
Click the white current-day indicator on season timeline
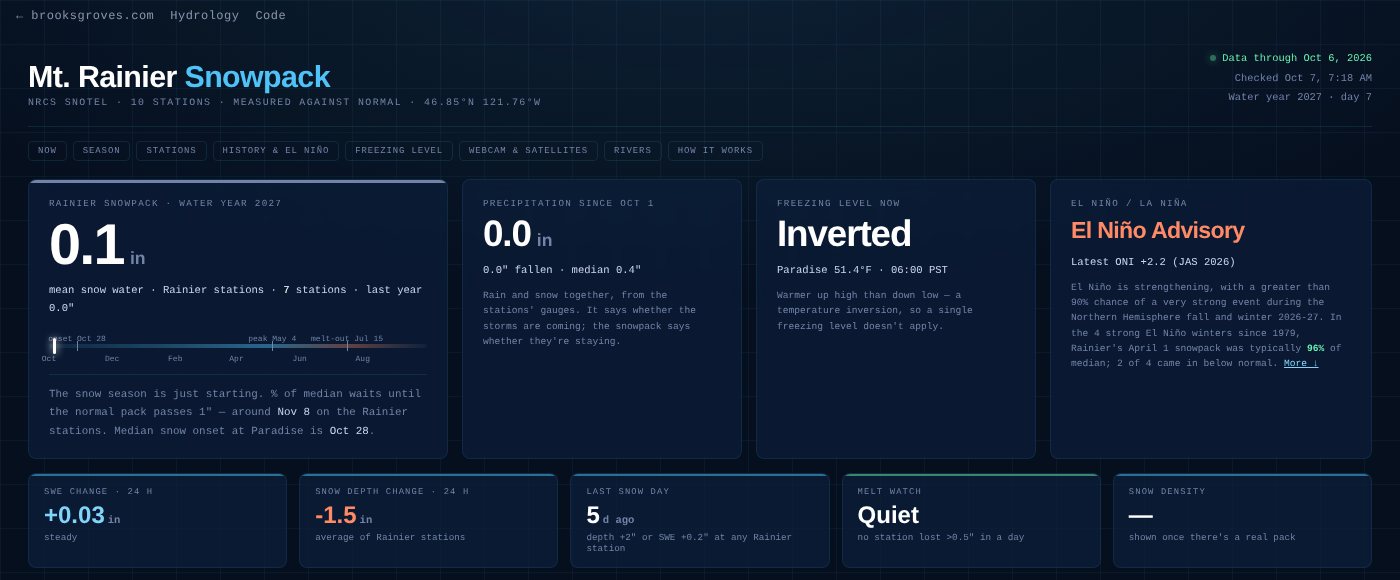click(x=54, y=345)
